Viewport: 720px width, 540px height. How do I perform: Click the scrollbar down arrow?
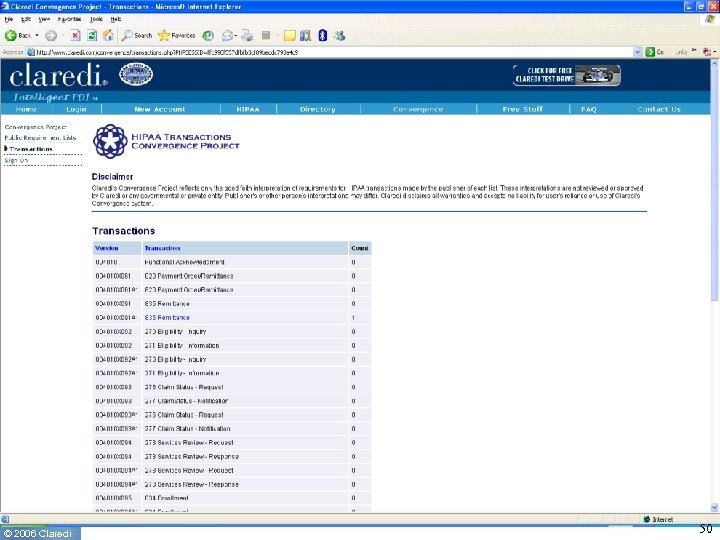tap(714, 508)
